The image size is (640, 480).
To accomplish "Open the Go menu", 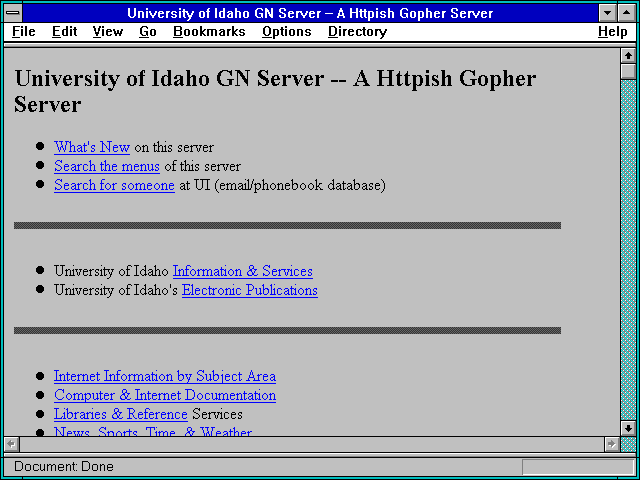I will [148, 32].
